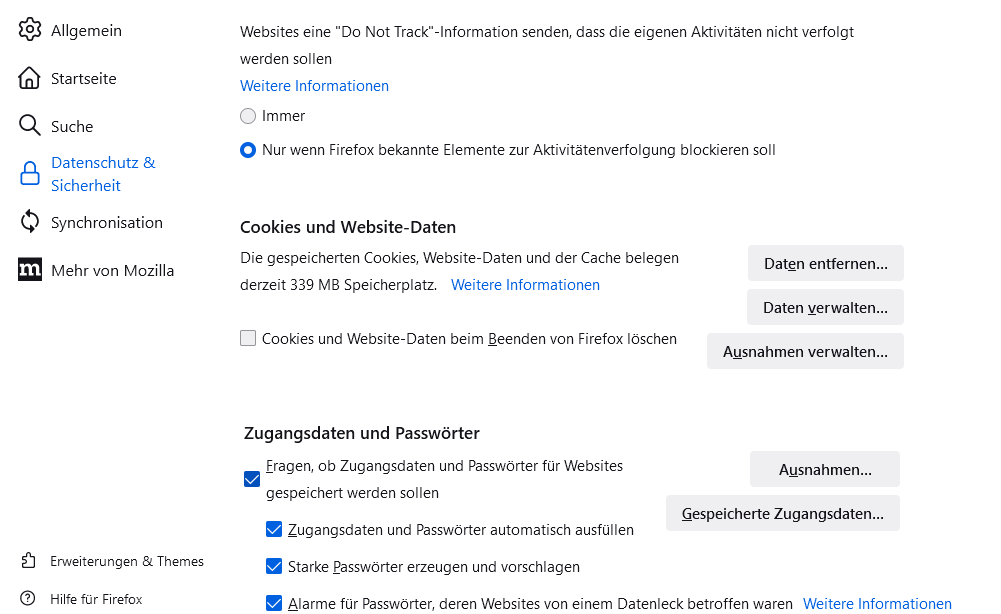The image size is (1001, 614).
Task: Open "Weitere Informationen" link under Do Not Track
Action: (314, 86)
